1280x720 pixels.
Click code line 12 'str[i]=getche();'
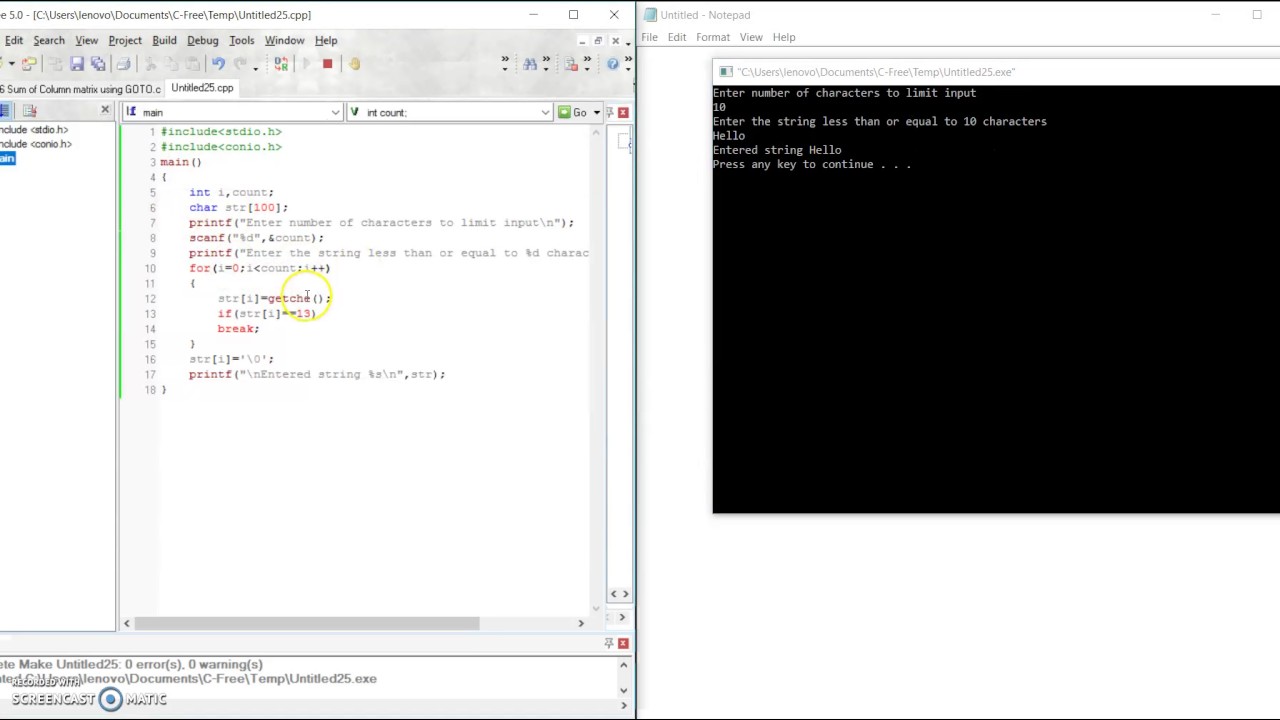[x=274, y=298]
